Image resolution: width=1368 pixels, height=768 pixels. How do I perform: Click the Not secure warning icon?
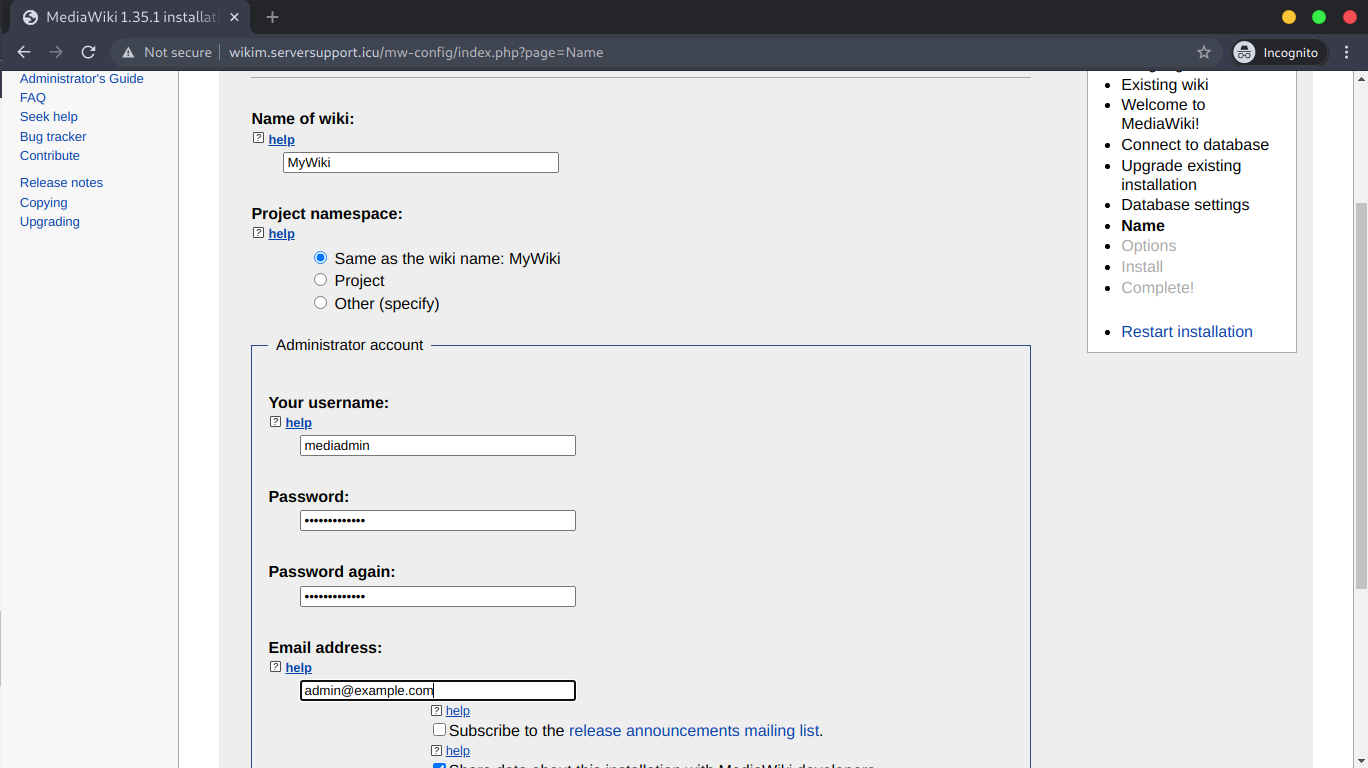click(x=127, y=52)
